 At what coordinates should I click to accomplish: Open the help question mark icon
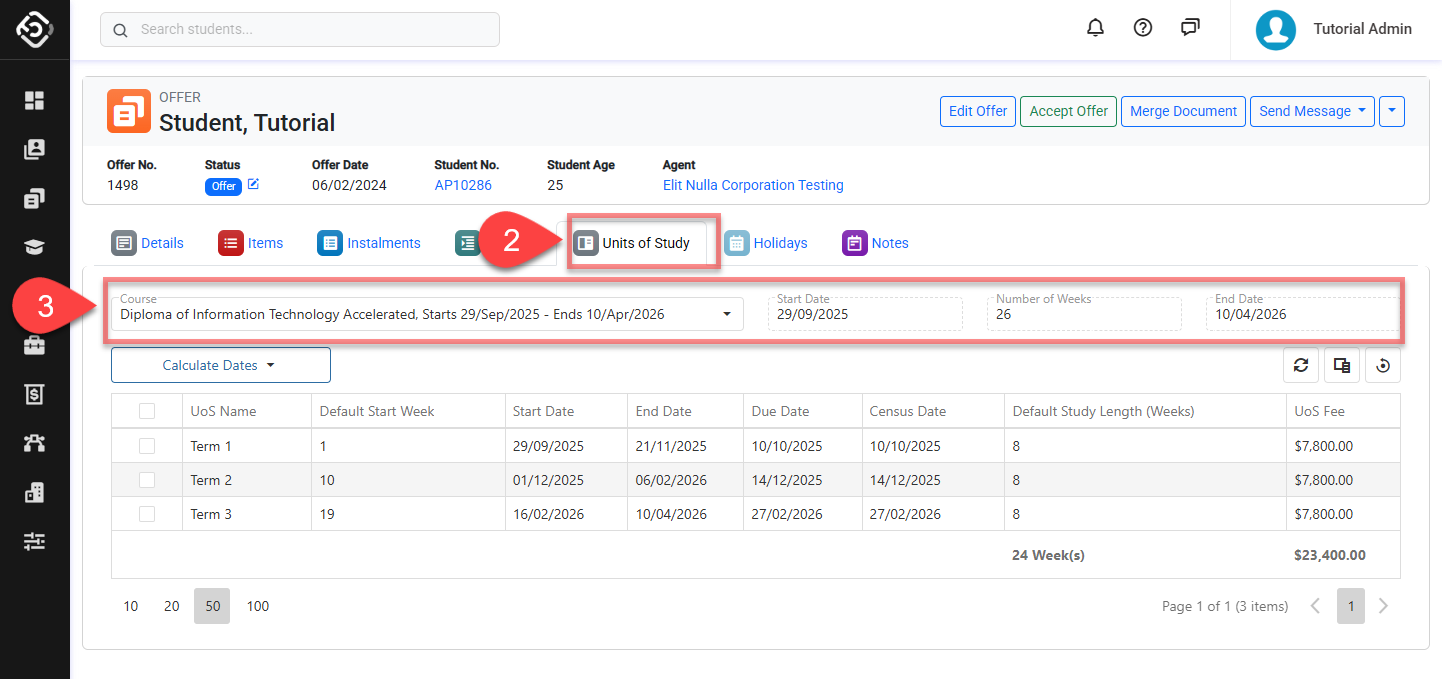(x=1143, y=28)
